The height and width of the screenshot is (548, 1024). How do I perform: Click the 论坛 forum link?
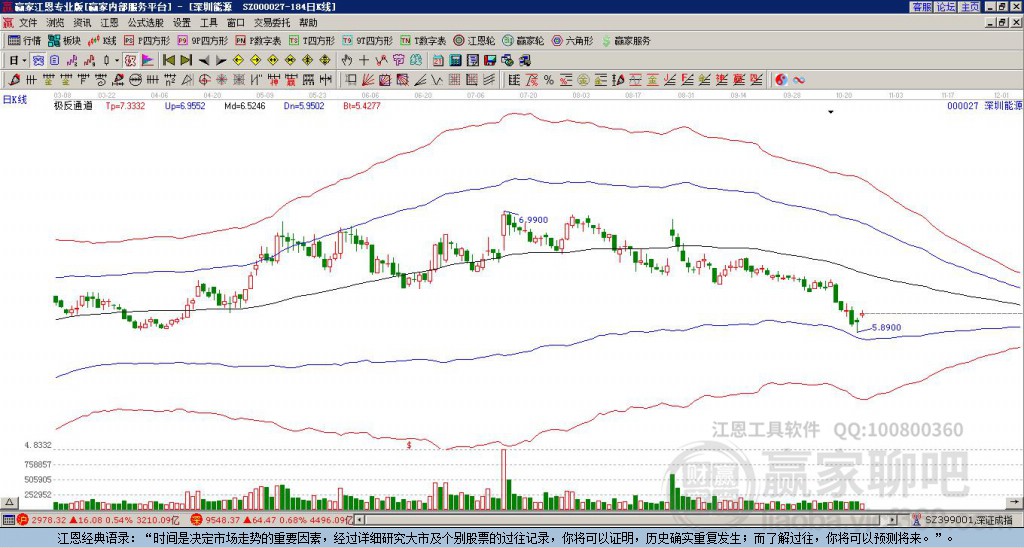945,7
